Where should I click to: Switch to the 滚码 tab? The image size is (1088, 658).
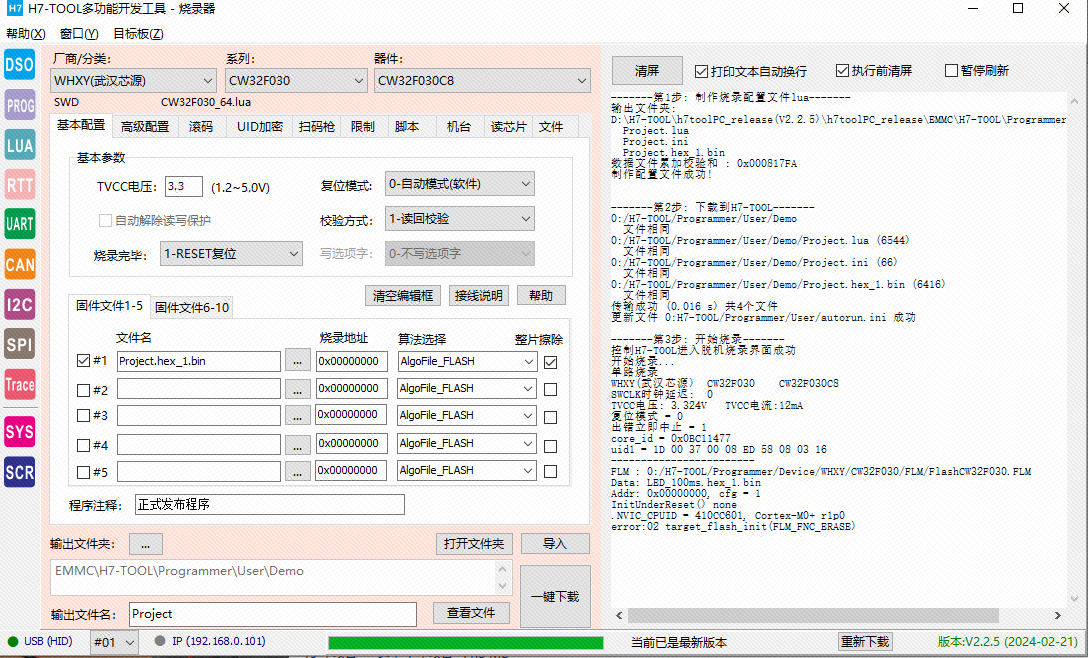201,127
